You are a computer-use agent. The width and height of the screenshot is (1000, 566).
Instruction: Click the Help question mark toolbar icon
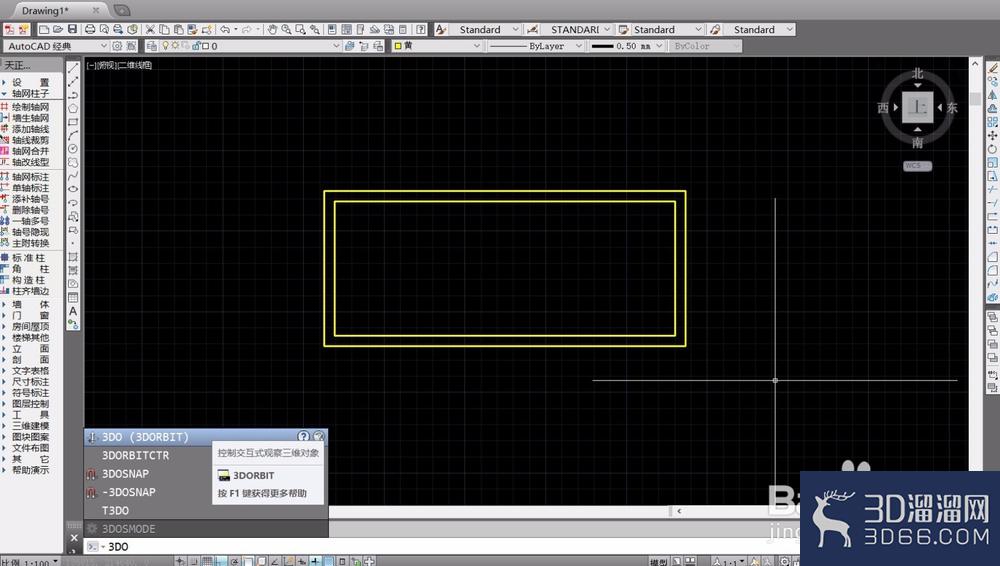(421, 29)
